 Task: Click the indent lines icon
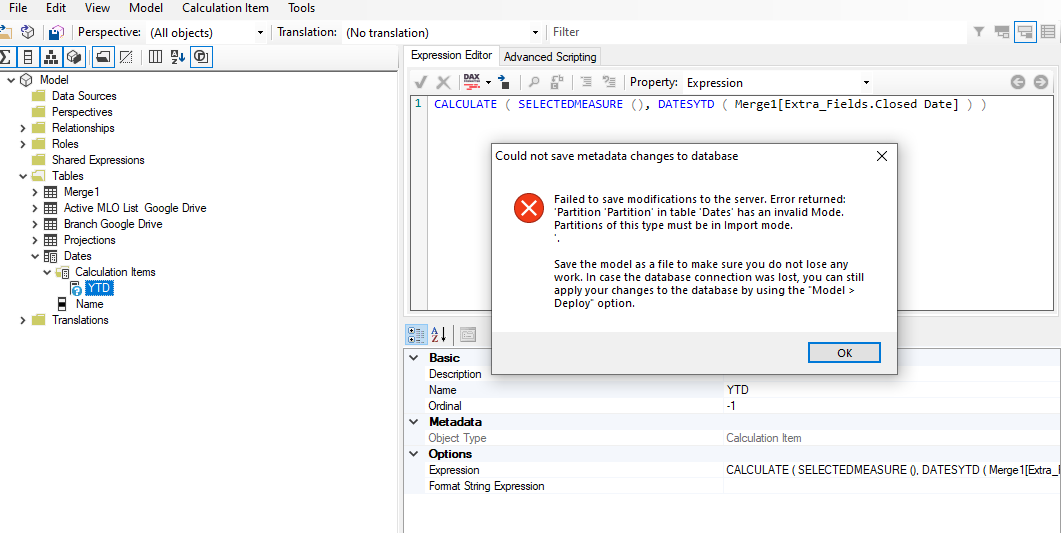pyautogui.click(x=587, y=83)
